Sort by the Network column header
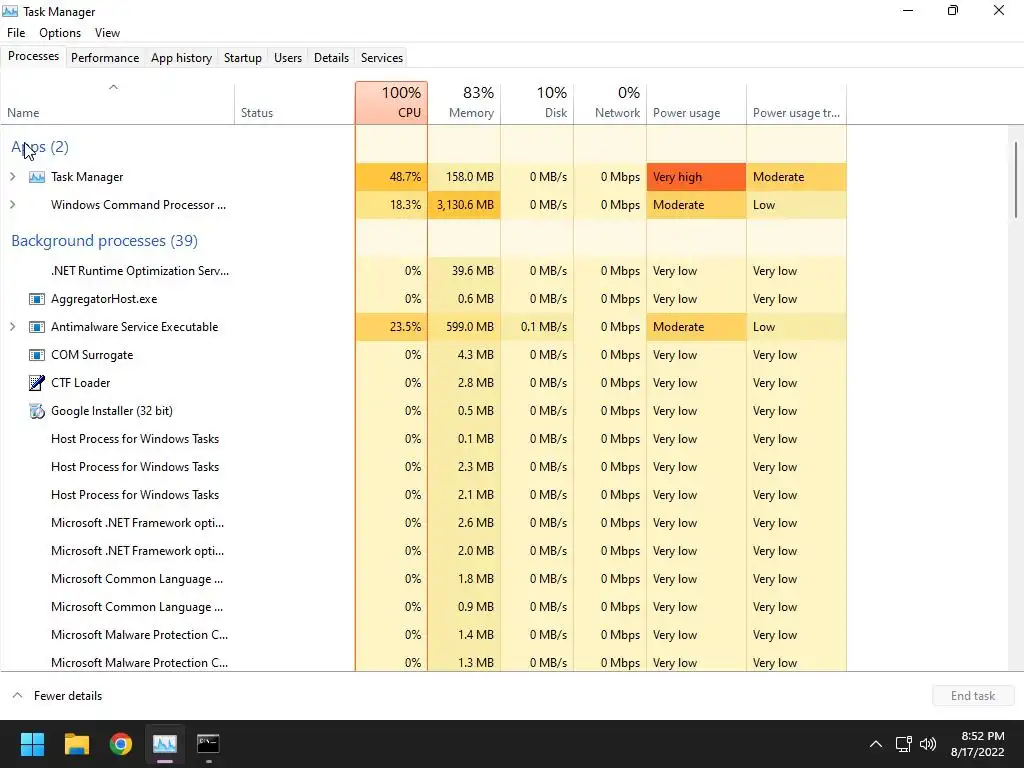Image resolution: width=1024 pixels, height=768 pixels. pyautogui.click(x=610, y=103)
